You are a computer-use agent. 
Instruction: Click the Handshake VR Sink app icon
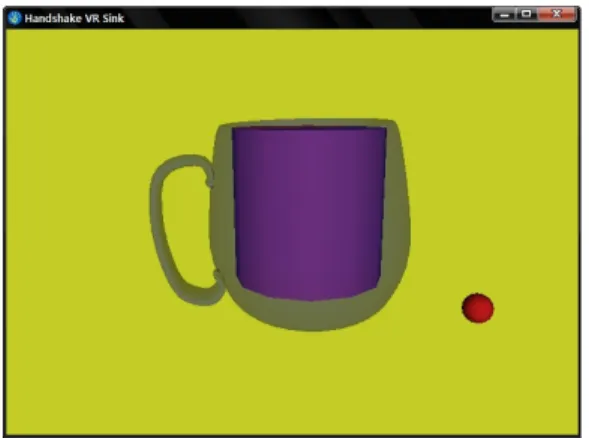15,18
